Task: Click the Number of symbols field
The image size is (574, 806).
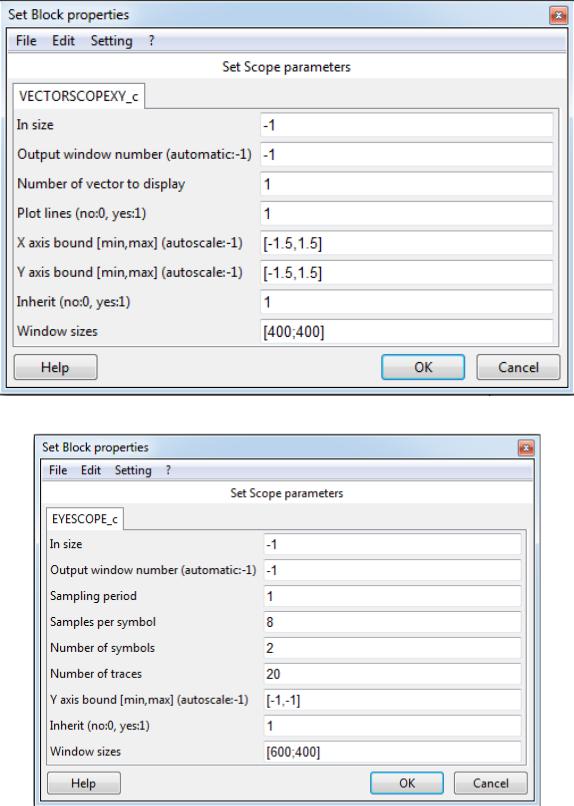Action: pos(393,648)
